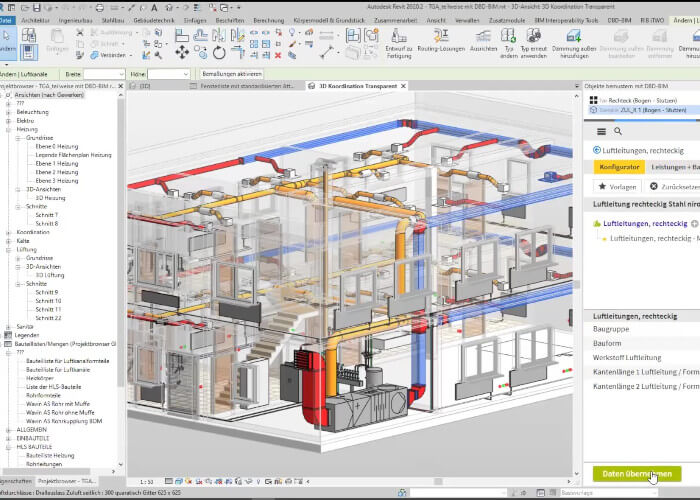The height and width of the screenshot is (500, 700).
Task: Click the Text 'A' icon in quick access toolbar
Action: point(154,8)
